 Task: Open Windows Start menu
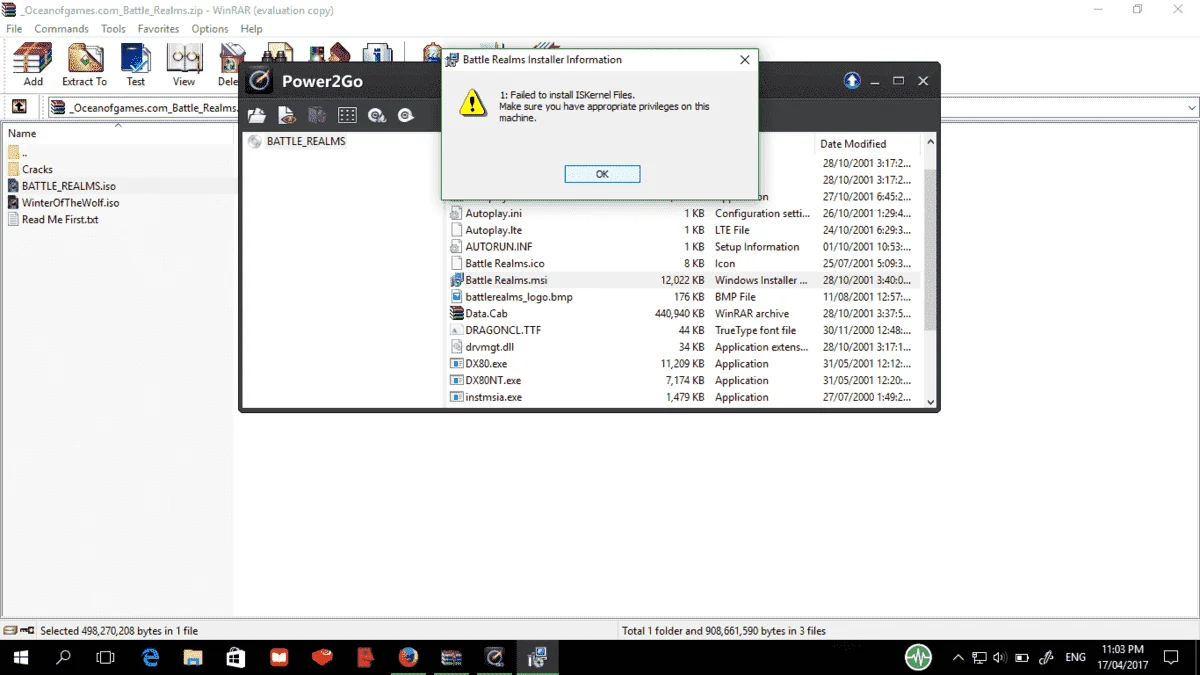22,657
